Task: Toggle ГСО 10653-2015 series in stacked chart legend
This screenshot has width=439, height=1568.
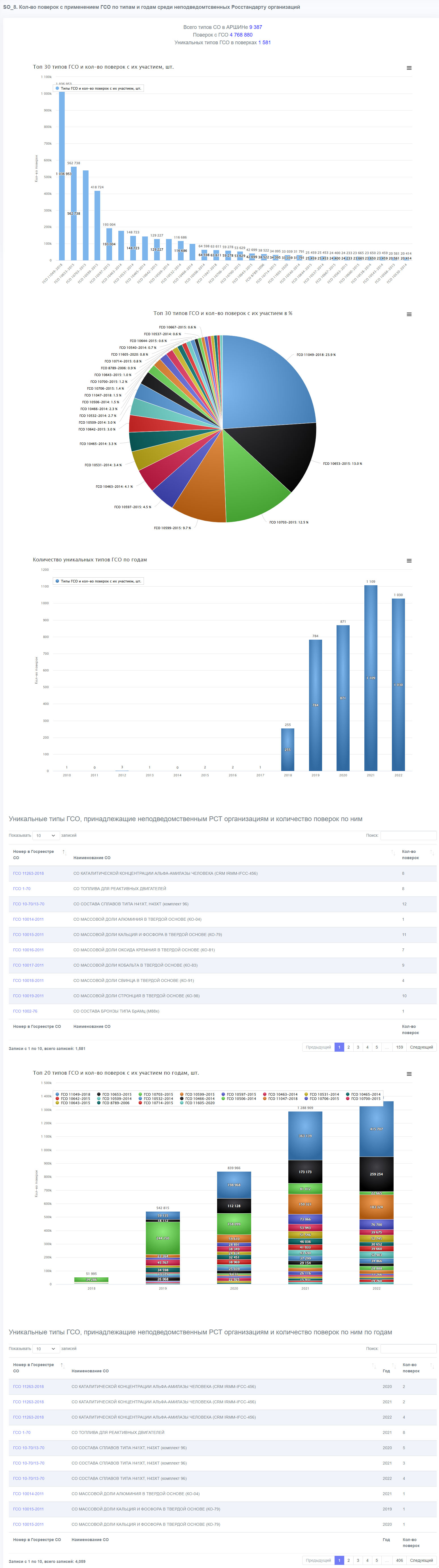Action: [x=114, y=1094]
